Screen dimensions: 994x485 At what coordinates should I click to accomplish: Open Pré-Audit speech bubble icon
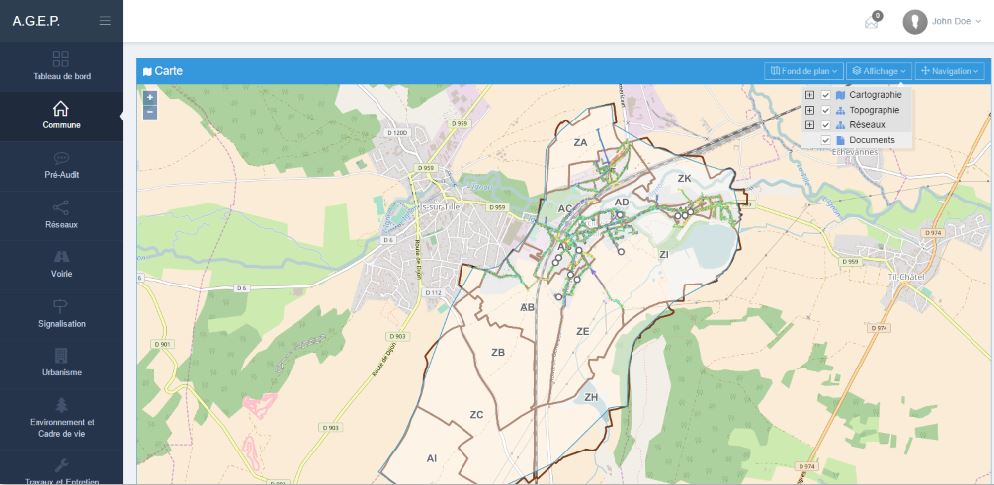(x=61, y=158)
